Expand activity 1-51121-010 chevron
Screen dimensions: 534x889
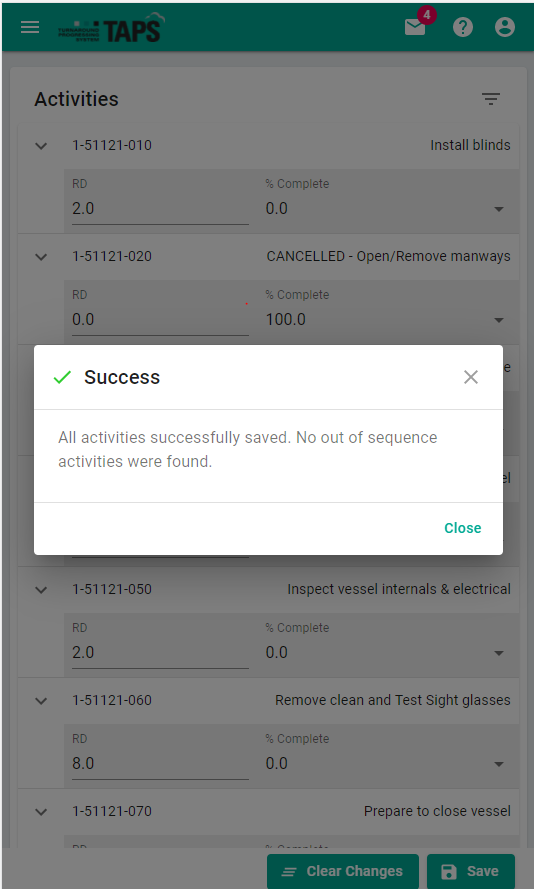point(41,146)
